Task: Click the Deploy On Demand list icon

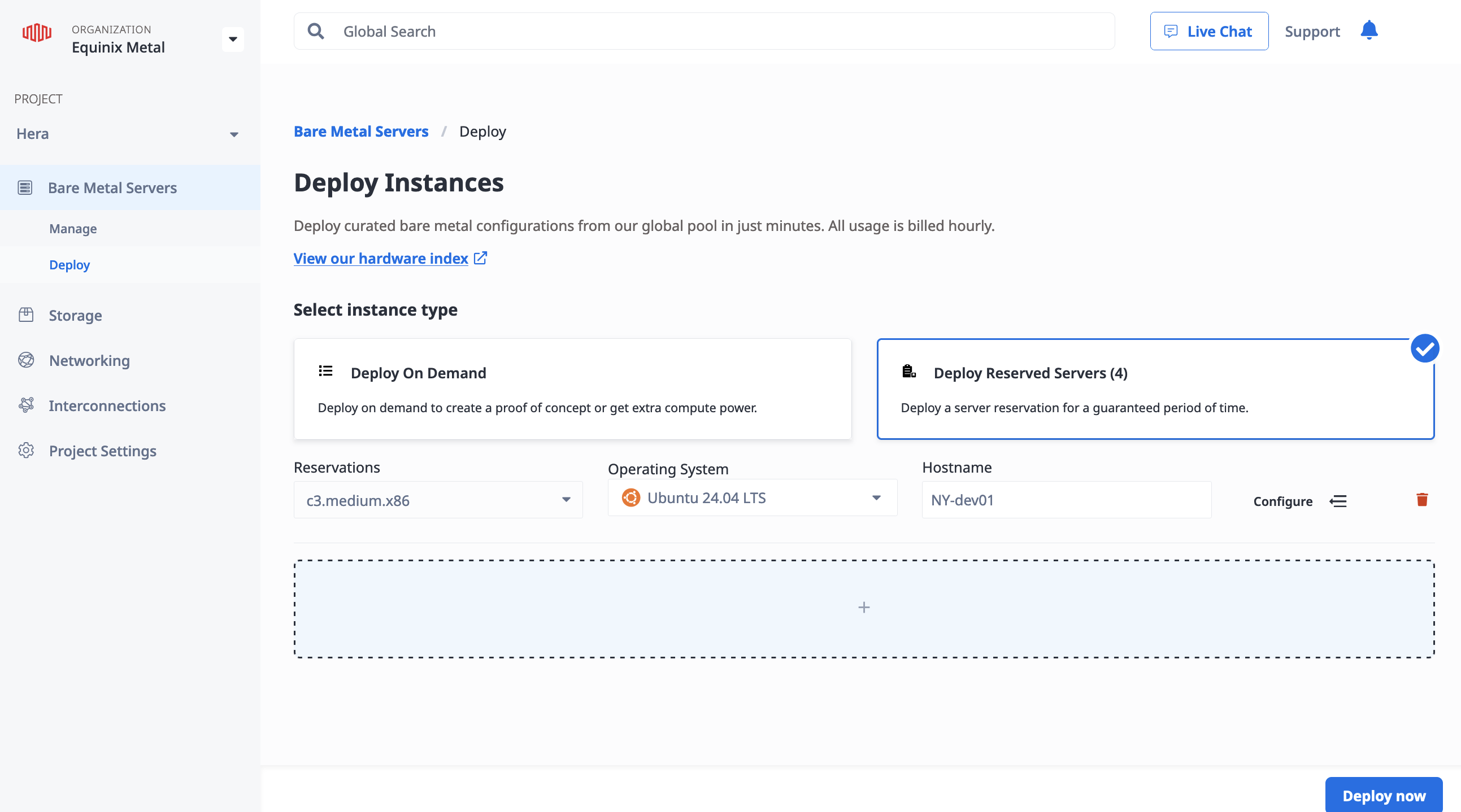Action: point(325,372)
